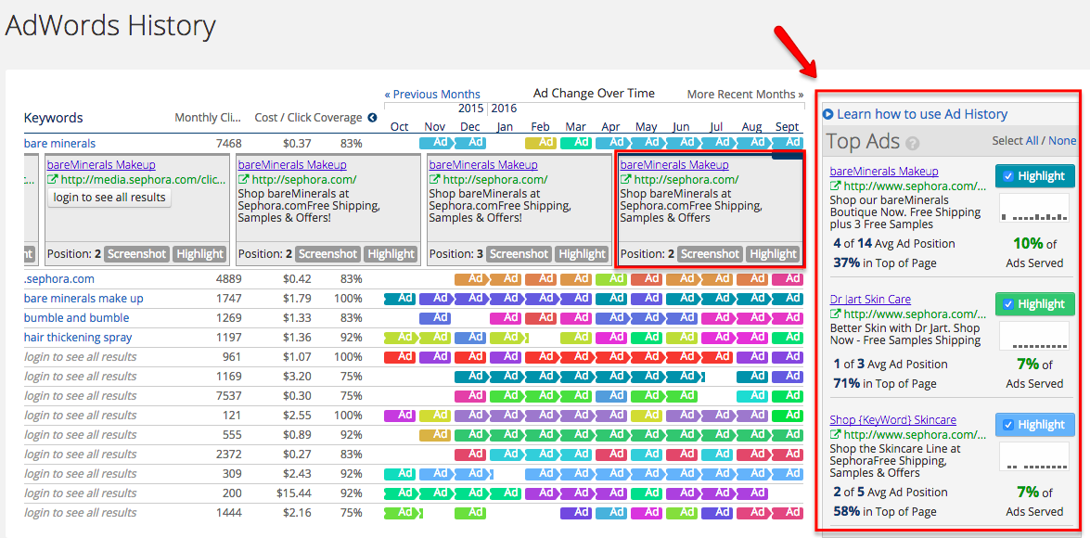The image size is (1090, 538).
Task: Click green Mar Ad marker in bare minerals row
Action: click(576, 143)
